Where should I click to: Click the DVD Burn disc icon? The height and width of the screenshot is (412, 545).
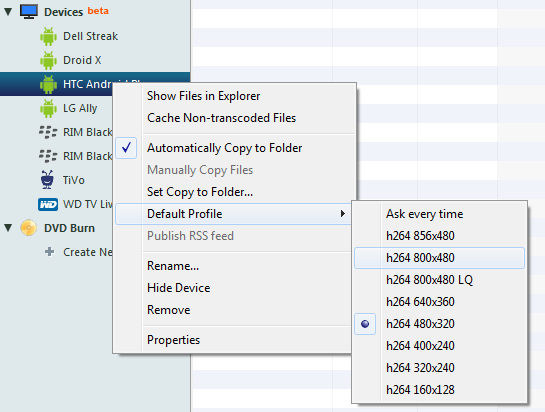[29, 228]
